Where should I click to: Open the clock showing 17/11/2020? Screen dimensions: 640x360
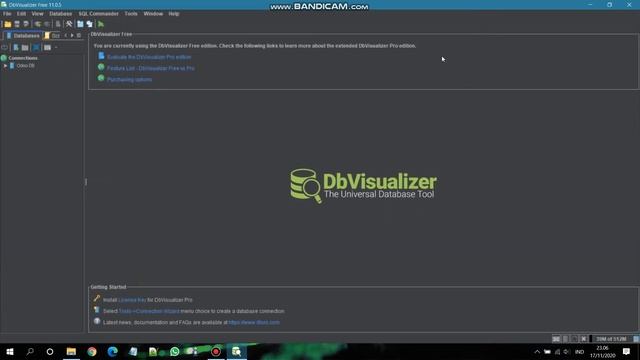(602, 352)
